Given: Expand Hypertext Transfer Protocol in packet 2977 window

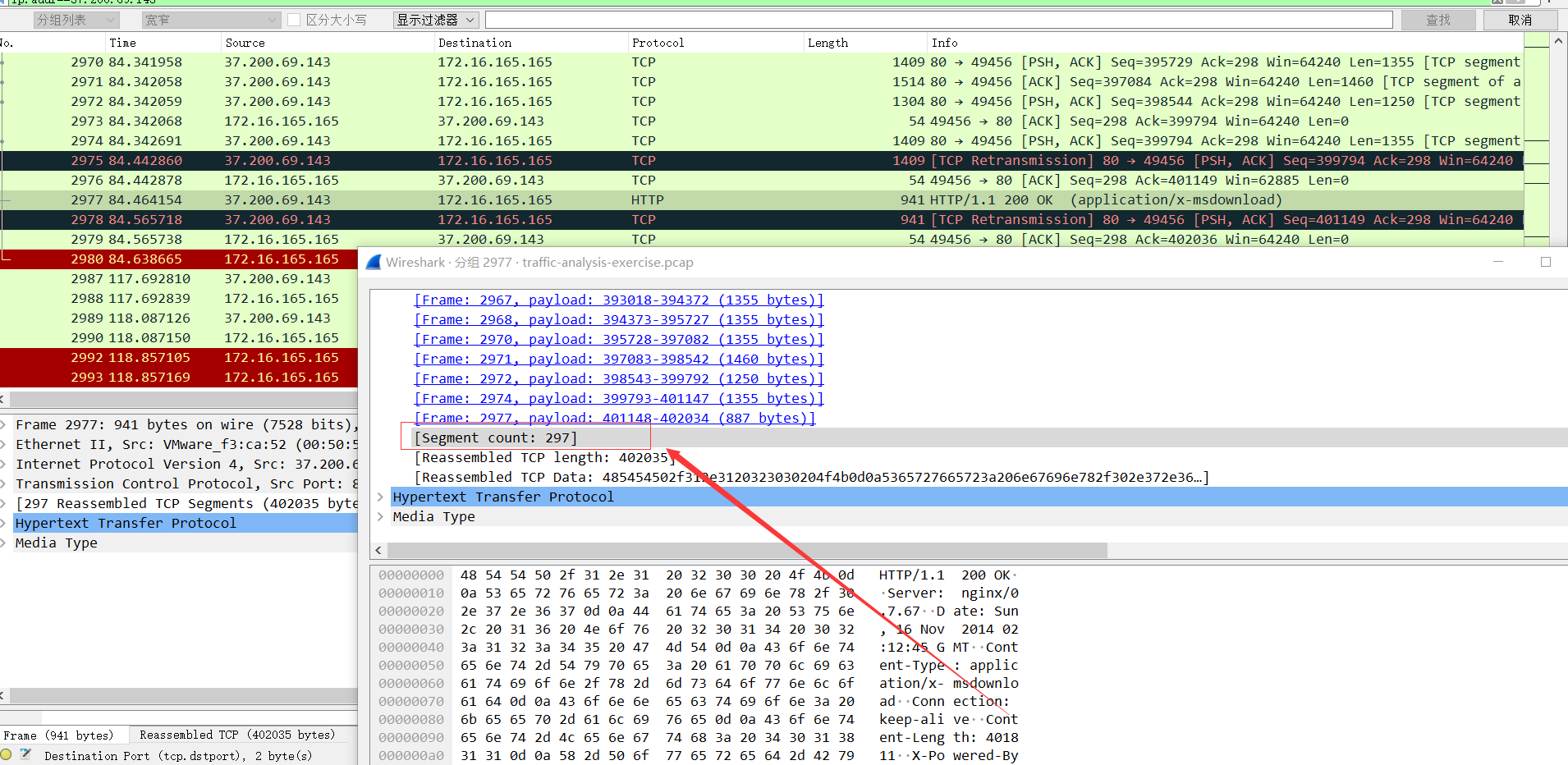Looking at the screenshot, I should point(380,497).
